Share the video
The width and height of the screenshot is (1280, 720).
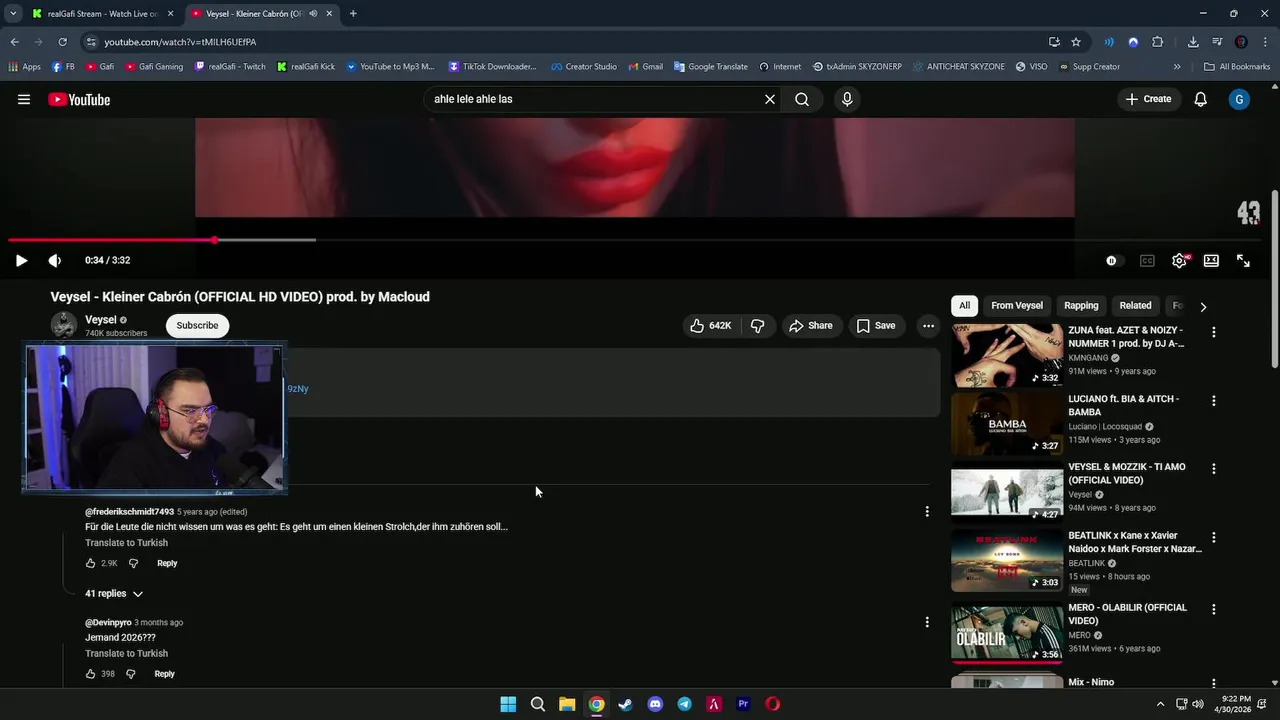[x=810, y=325]
